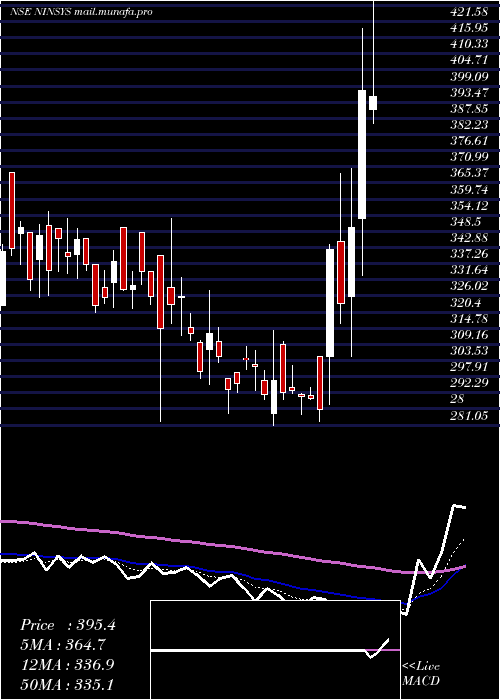Select the 393.47 price axis label
This screenshot has height=700, width=500.
[469, 93]
